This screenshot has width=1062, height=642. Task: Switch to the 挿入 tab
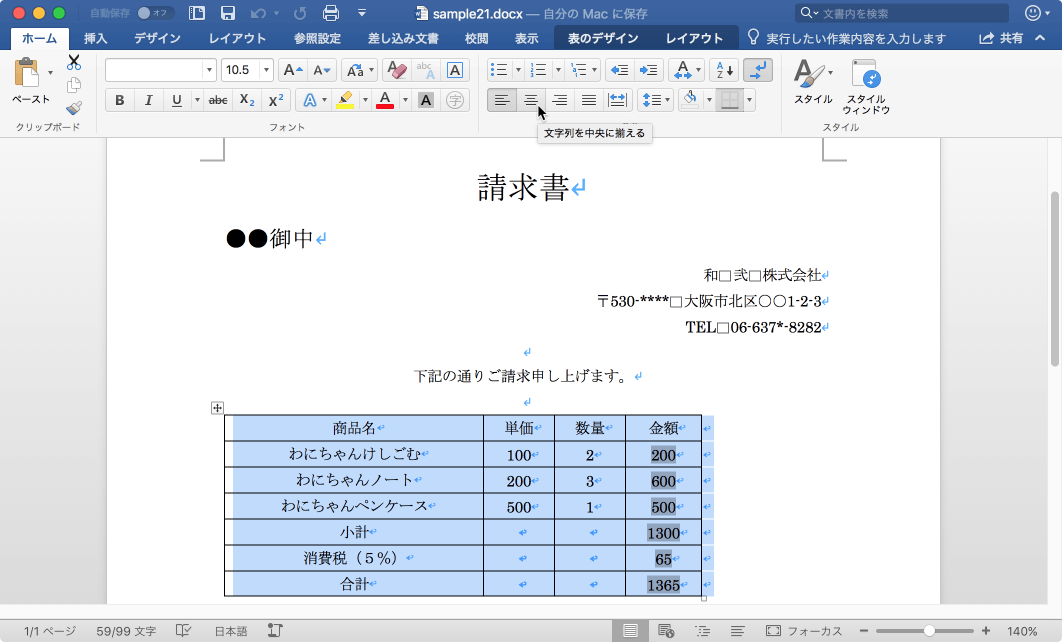(x=95, y=39)
